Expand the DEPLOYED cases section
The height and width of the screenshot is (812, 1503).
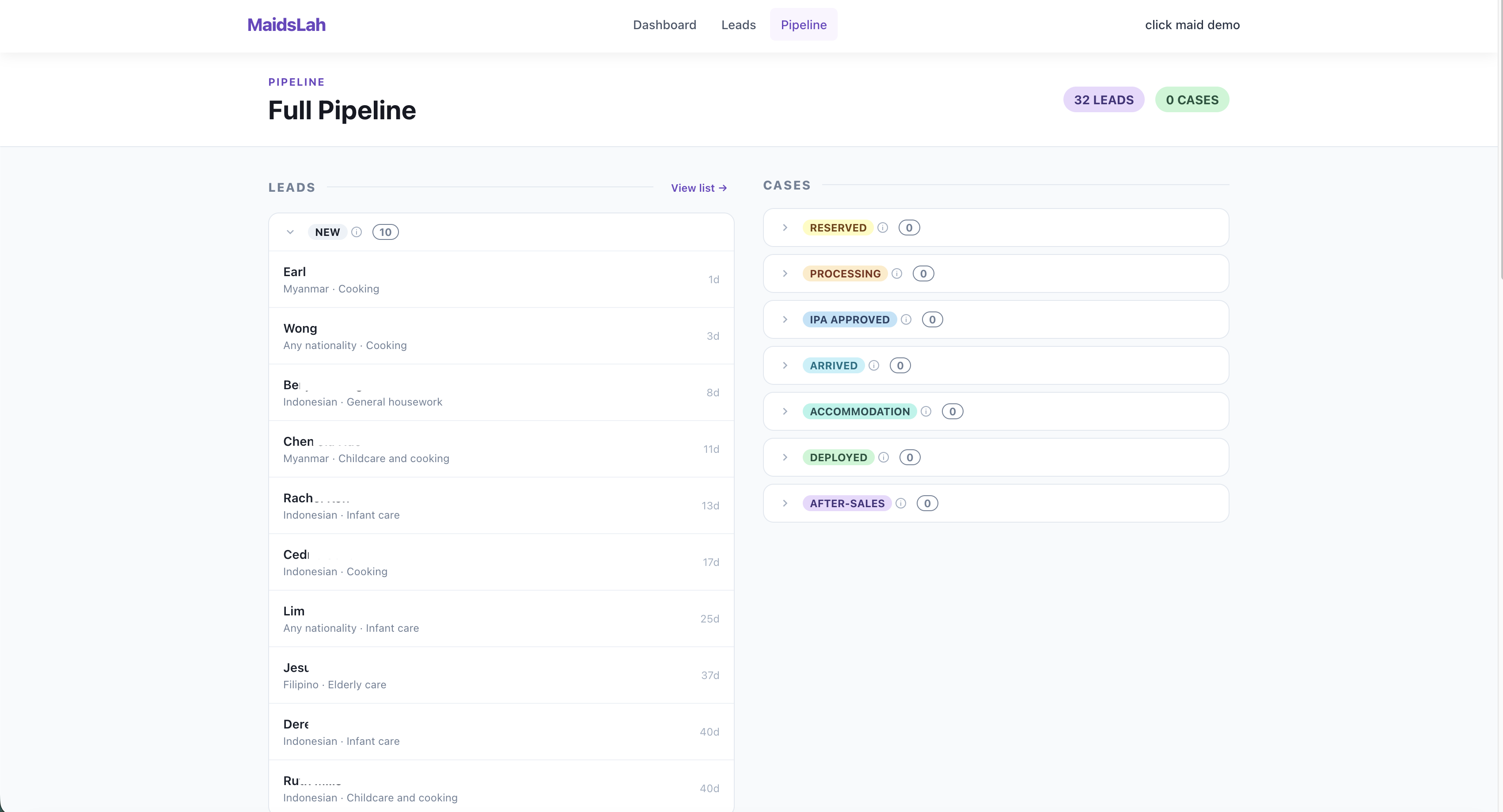[786, 457]
